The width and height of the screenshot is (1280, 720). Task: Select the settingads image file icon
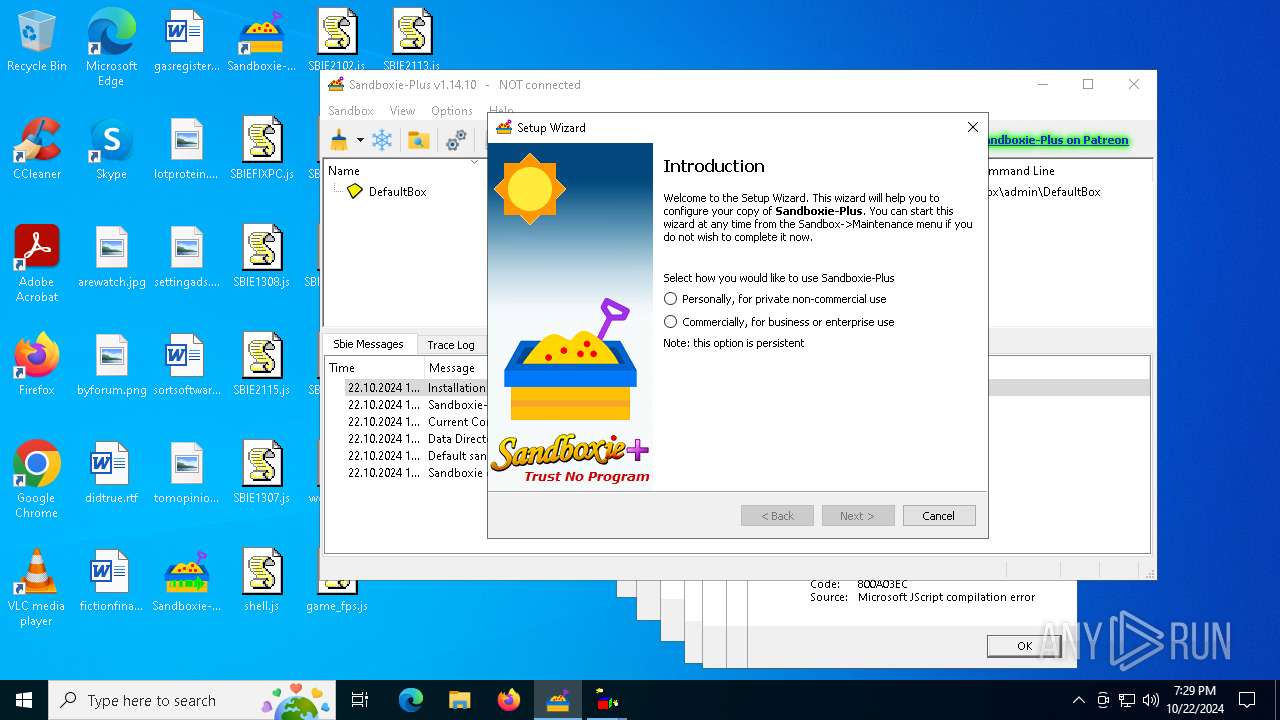(x=186, y=257)
